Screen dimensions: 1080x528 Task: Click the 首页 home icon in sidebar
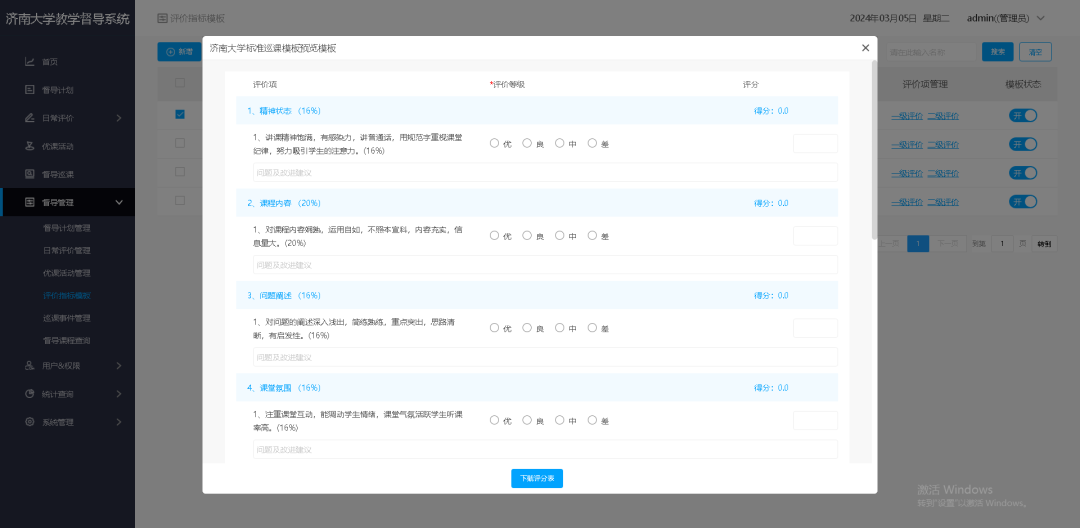30,62
